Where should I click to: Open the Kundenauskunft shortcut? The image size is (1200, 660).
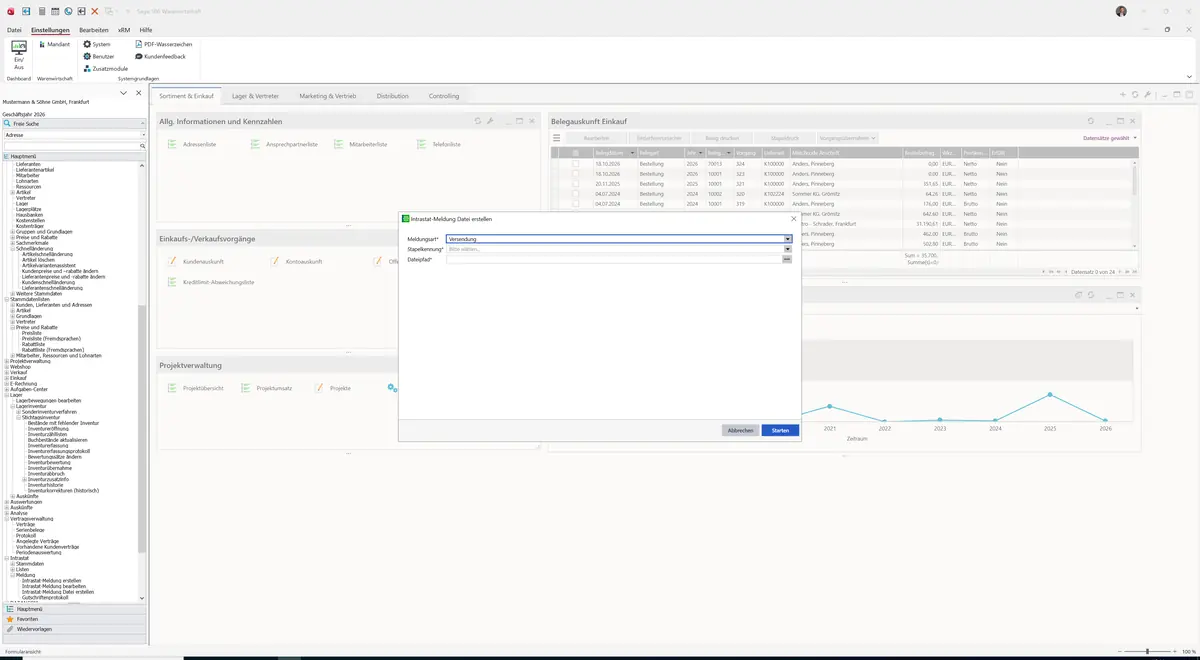pyautogui.click(x=194, y=261)
